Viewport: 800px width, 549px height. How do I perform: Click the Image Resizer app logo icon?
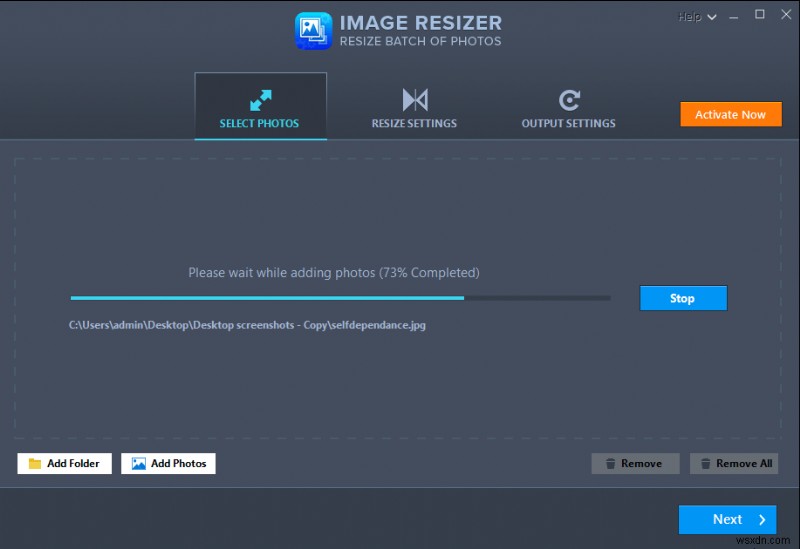tap(313, 31)
